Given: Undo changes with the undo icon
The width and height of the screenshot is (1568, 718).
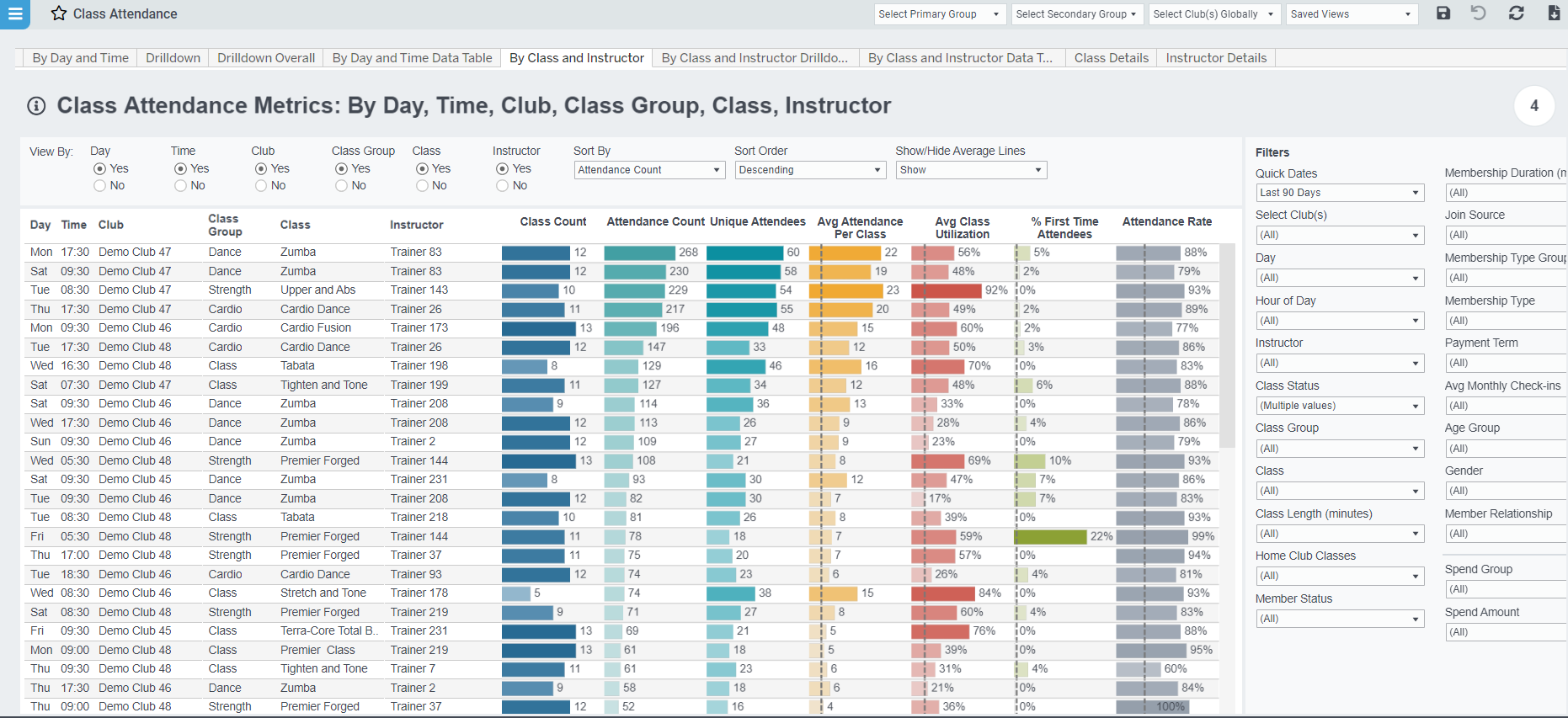Looking at the screenshot, I should pyautogui.click(x=1479, y=13).
